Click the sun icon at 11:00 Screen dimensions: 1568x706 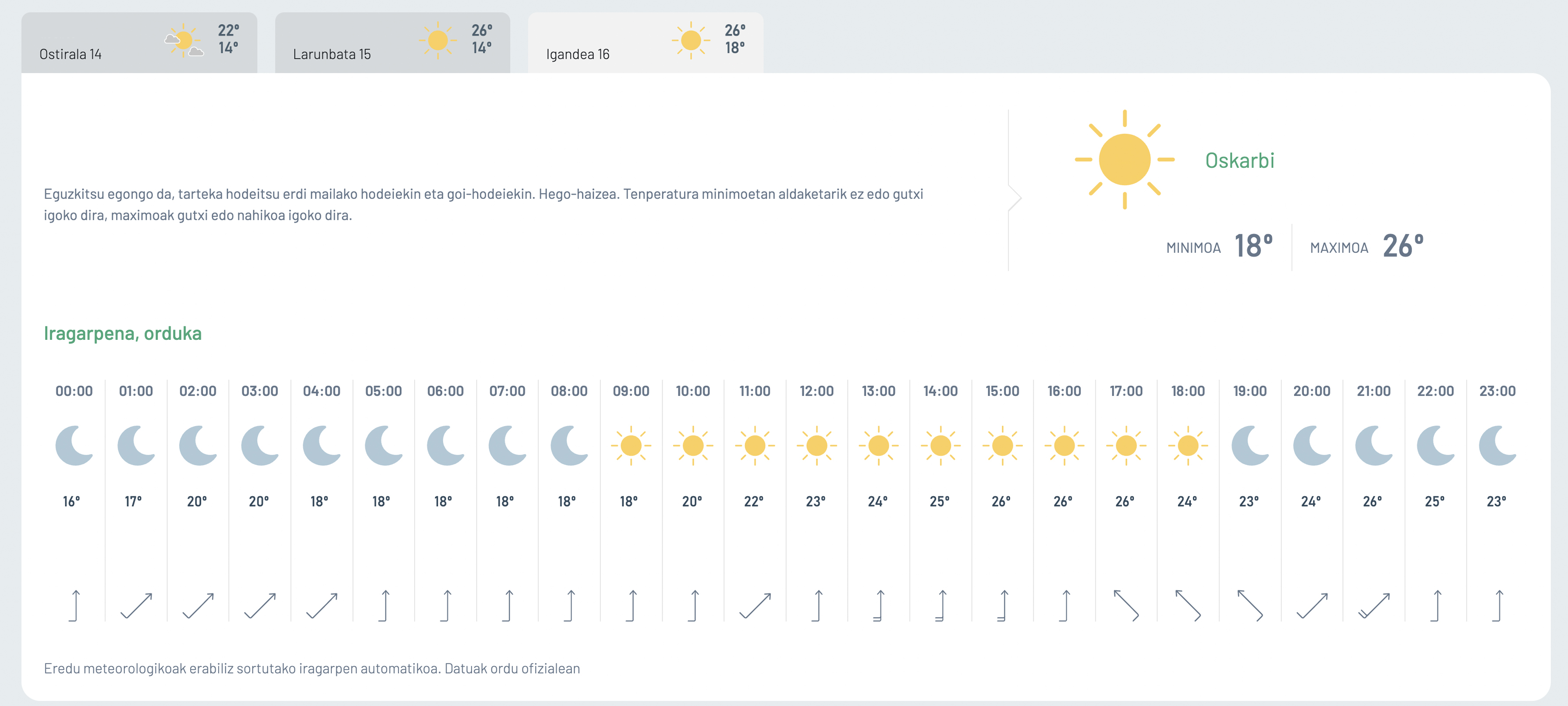755,445
